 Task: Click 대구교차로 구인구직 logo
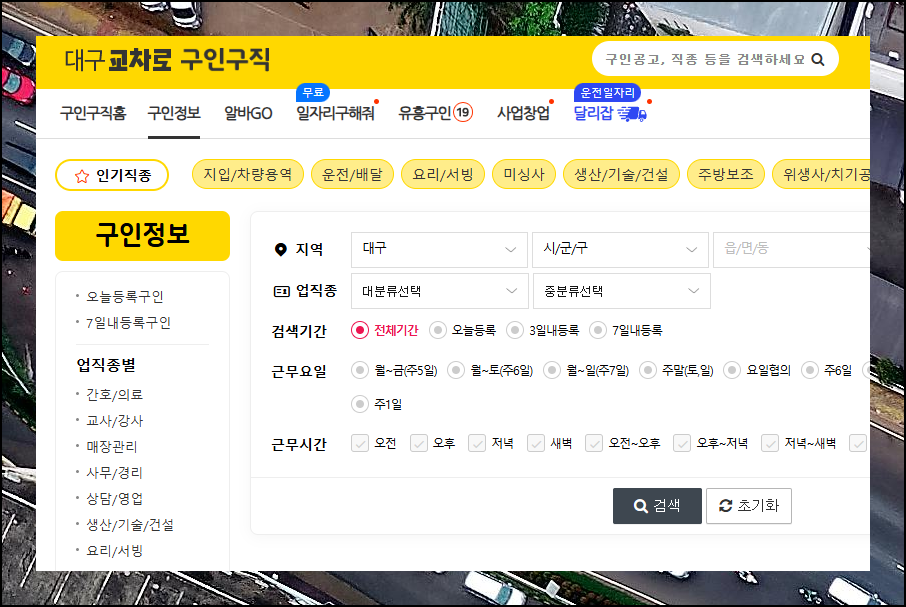(x=167, y=59)
